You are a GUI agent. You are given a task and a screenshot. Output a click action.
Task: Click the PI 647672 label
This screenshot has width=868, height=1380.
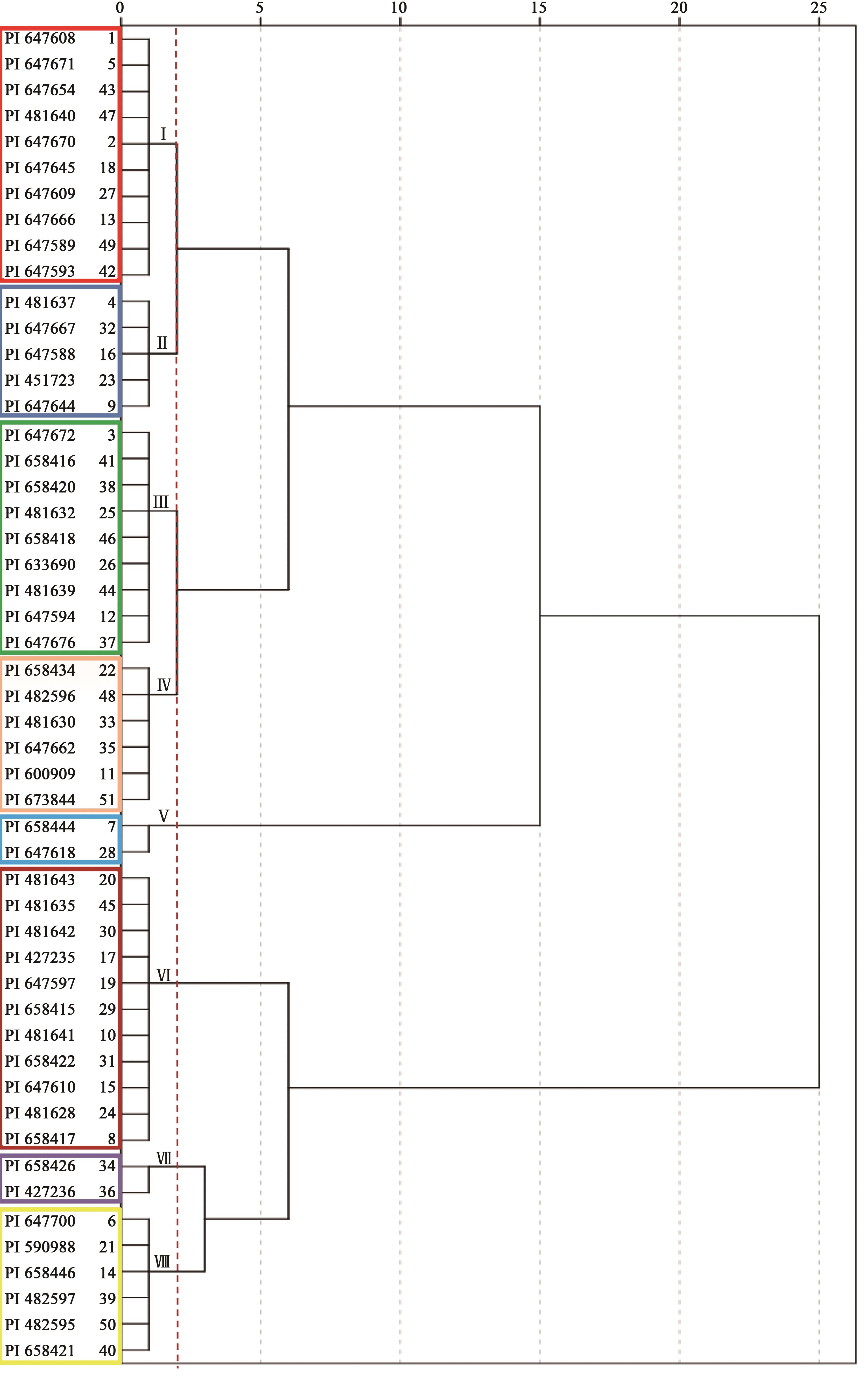[x=40, y=435]
